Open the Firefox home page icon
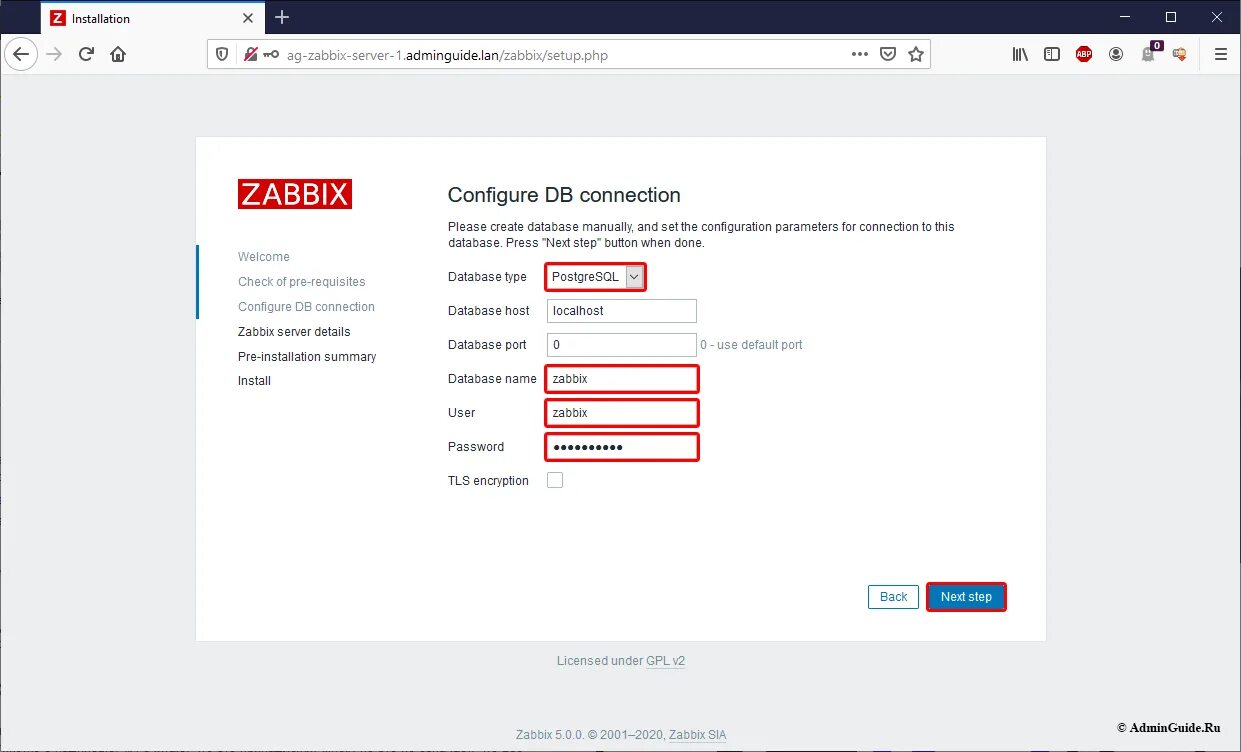The image size is (1241, 752). pyautogui.click(x=118, y=55)
